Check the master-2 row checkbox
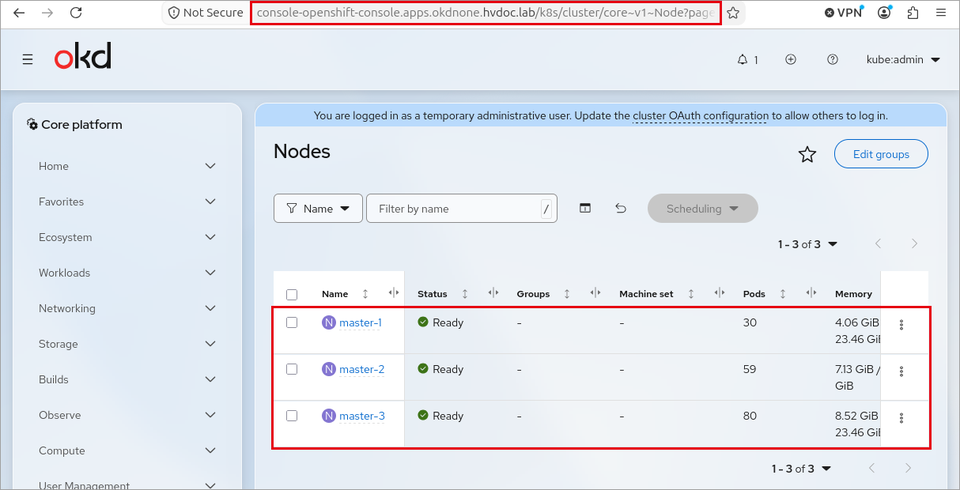 [292, 369]
